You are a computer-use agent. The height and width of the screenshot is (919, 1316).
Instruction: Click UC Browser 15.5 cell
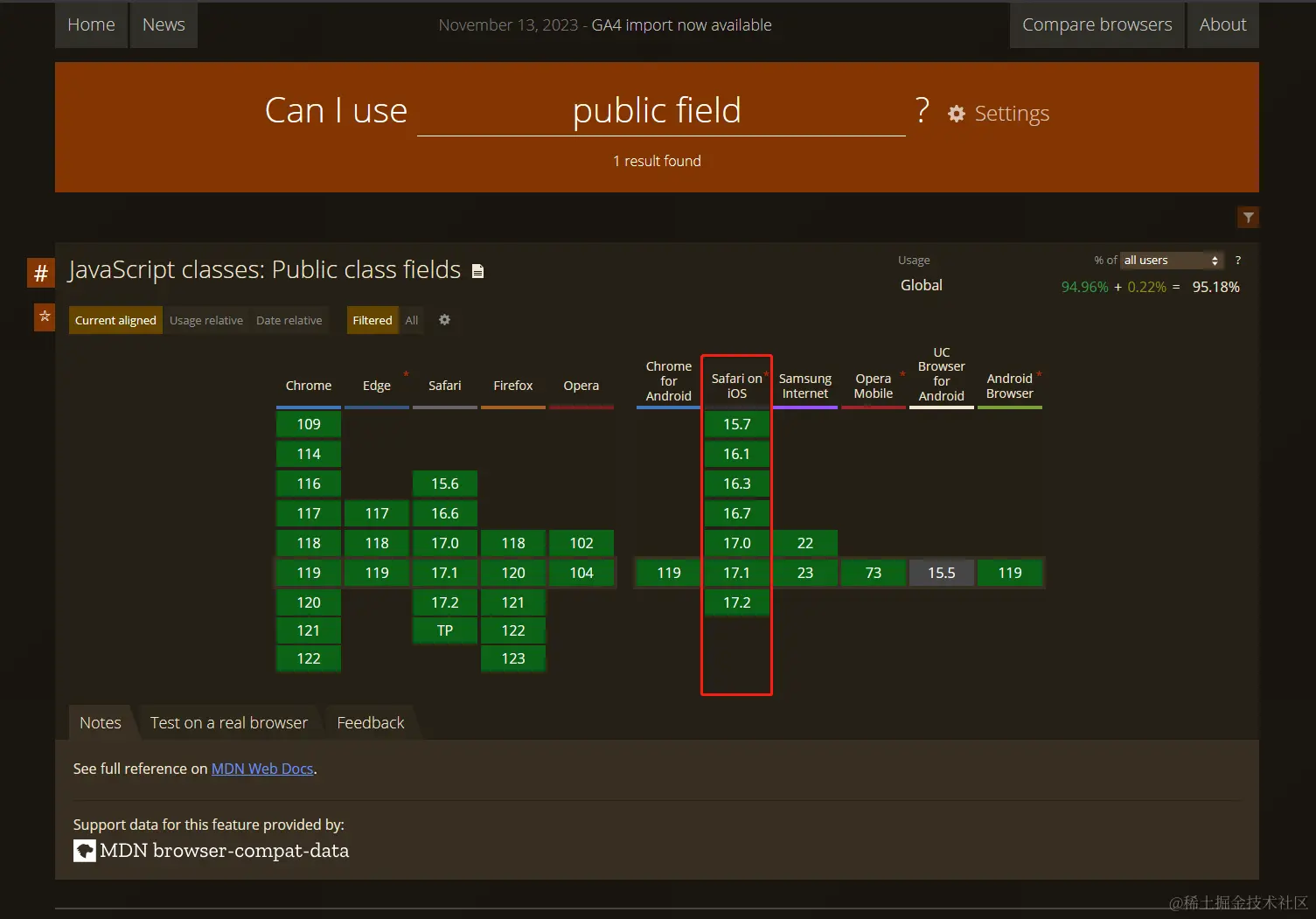(x=942, y=573)
